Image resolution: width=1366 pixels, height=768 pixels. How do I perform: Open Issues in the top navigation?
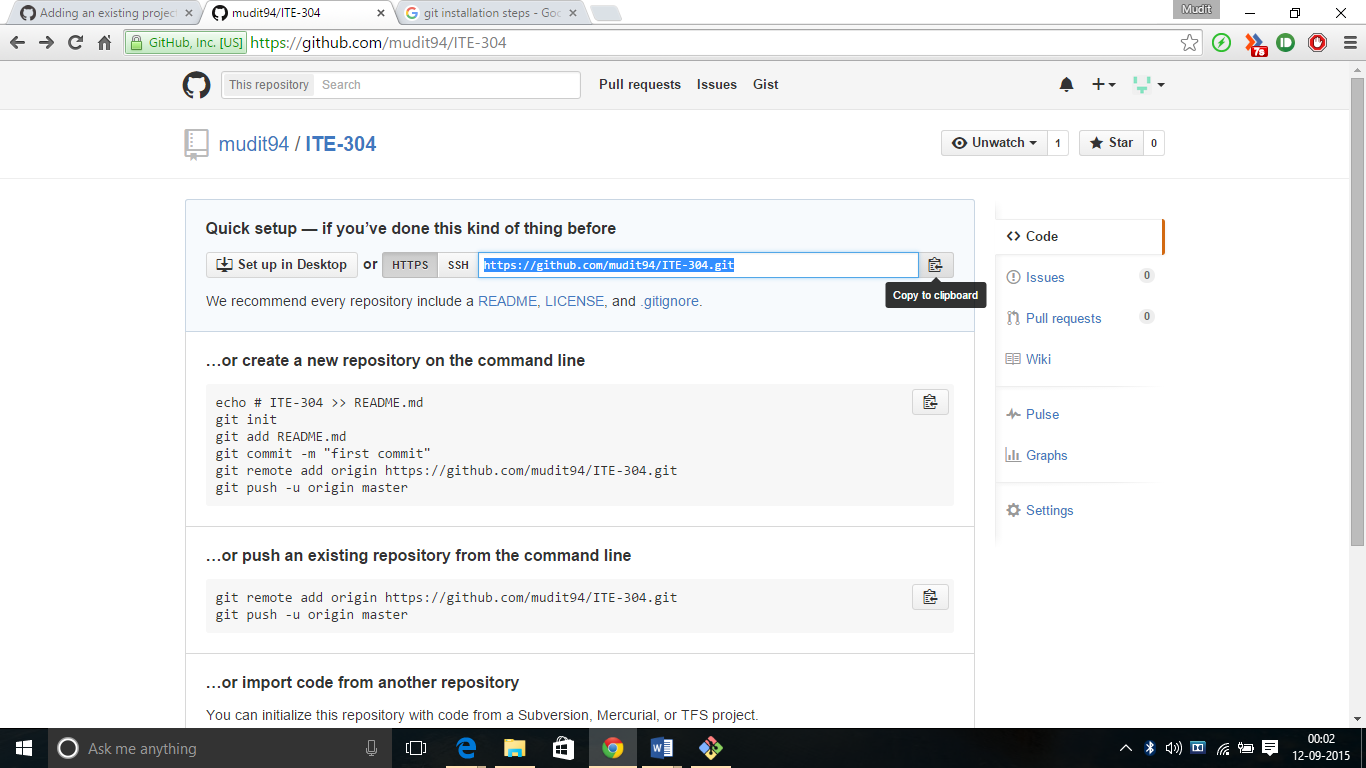(x=717, y=85)
